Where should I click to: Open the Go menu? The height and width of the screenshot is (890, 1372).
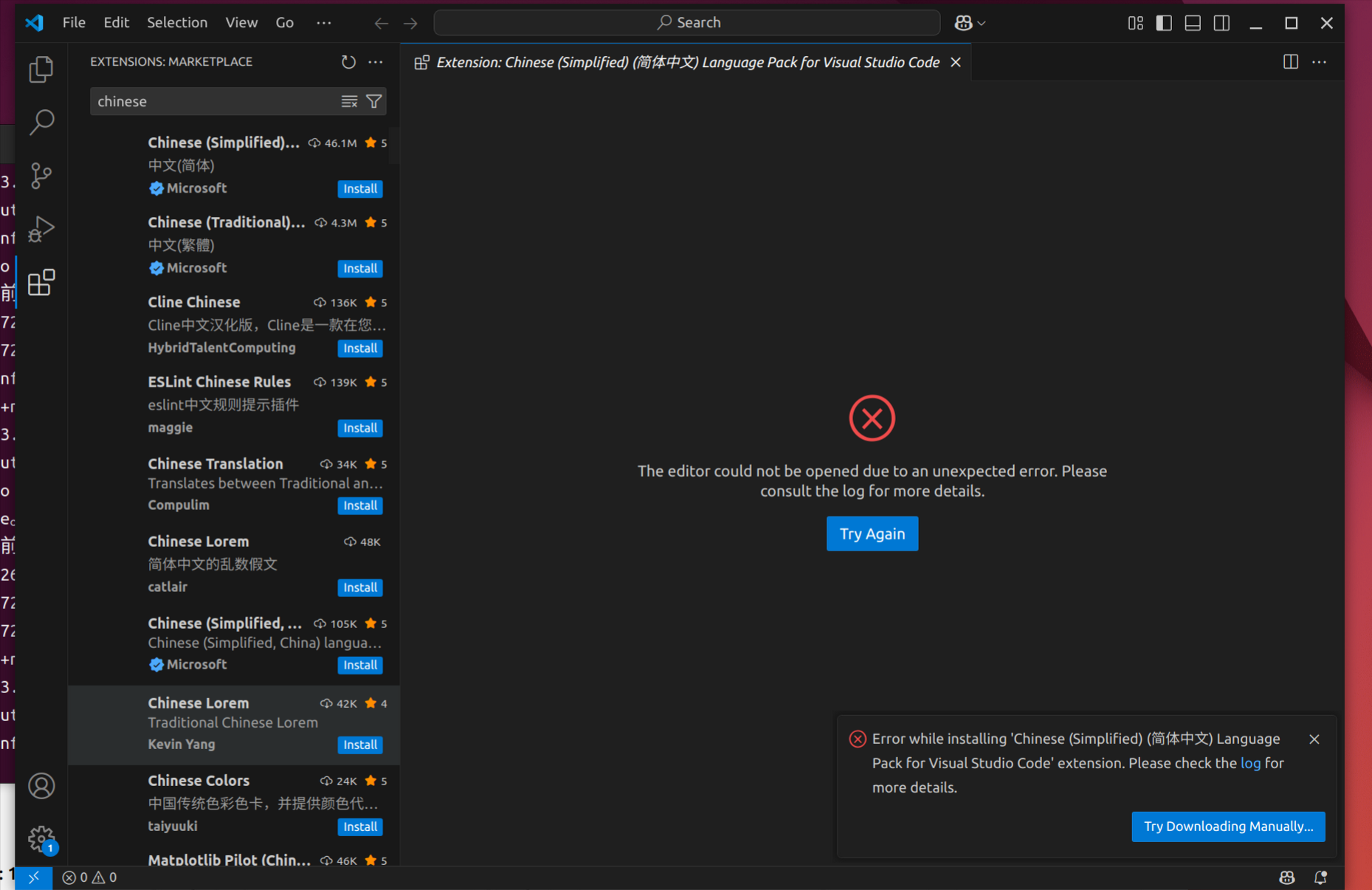click(x=285, y=23)
